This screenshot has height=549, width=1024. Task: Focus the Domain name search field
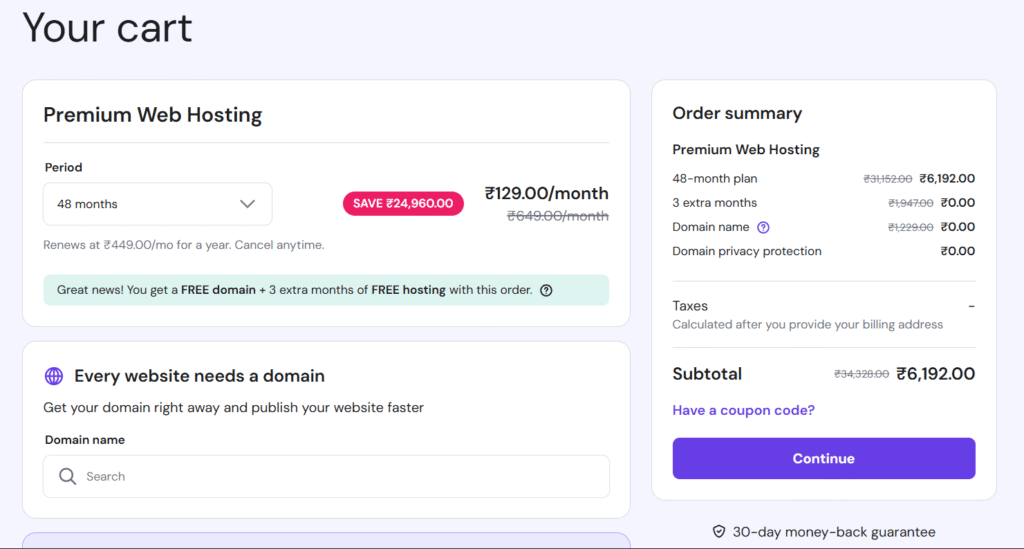click(340, 477)
